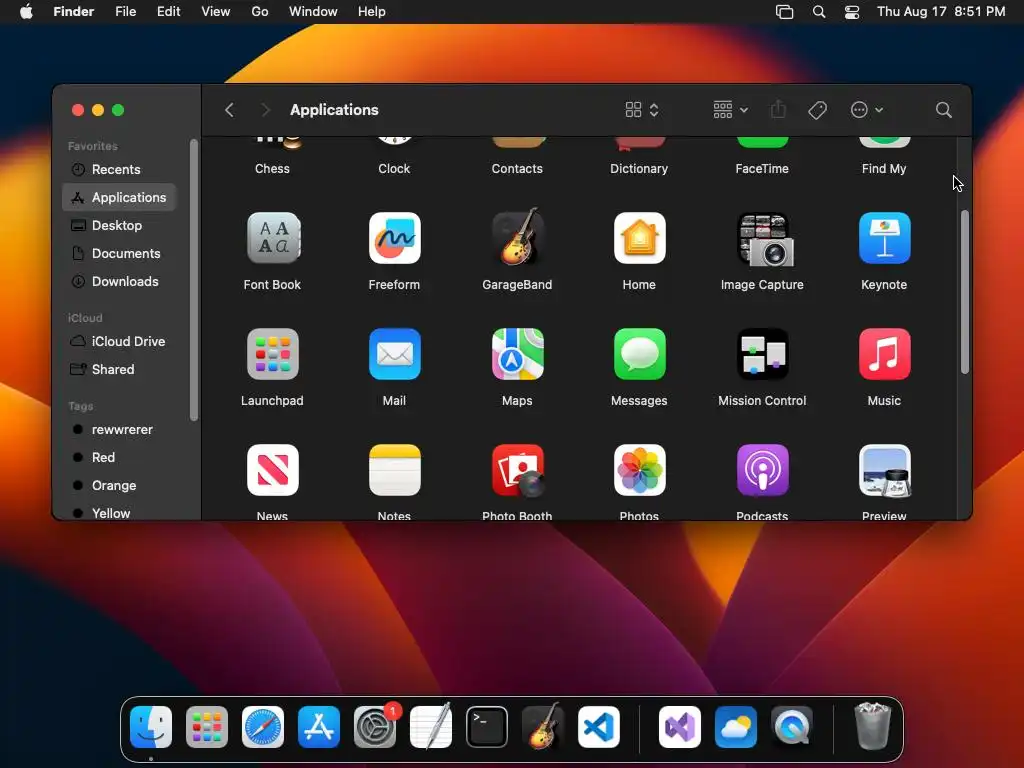The height and width of the screenshot is (768, 1024).
Task: Open the Mail app icon
Action: [394, 354]
